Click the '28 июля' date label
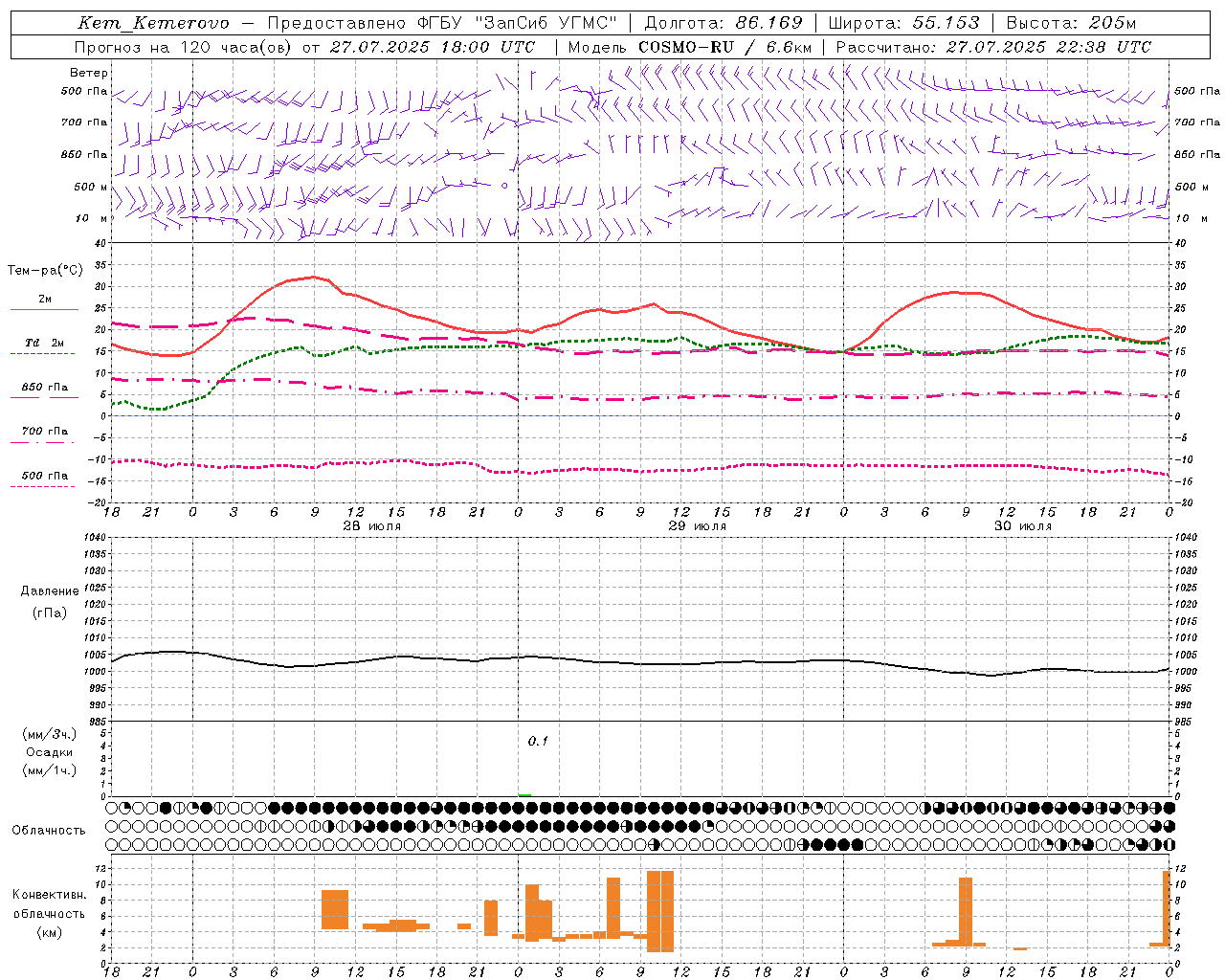1225x980 pixels. (x=372, y=526)
